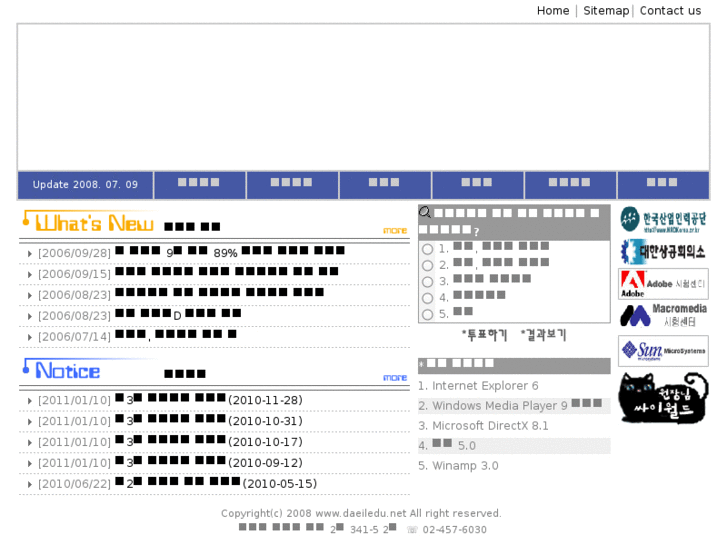Click the What's New heading graphic
Viewport: 727px width, 545px height.
click(x=88, y=222)
